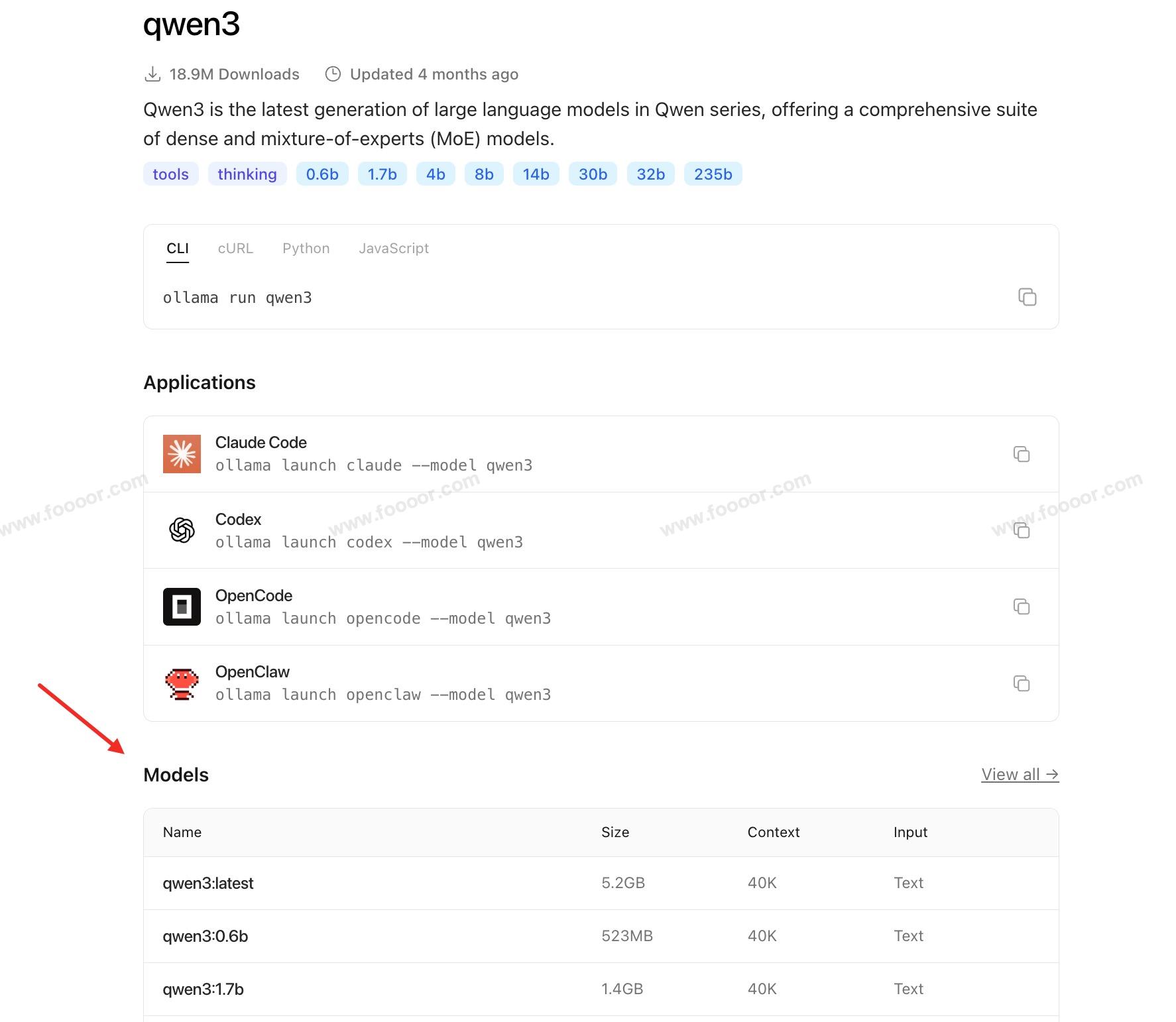Copy the Claude Code launch command
The height and width of the screenshot is (1022, 1176).
[1022, 454]
